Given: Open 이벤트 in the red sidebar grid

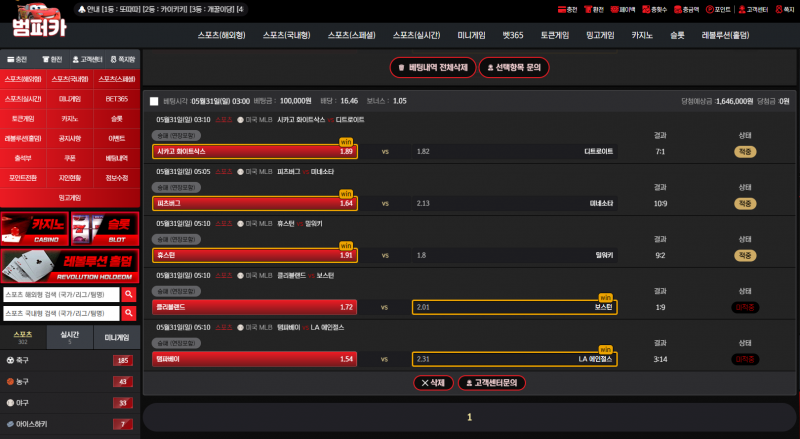Looking at the screenshot, I should (117, 138).
